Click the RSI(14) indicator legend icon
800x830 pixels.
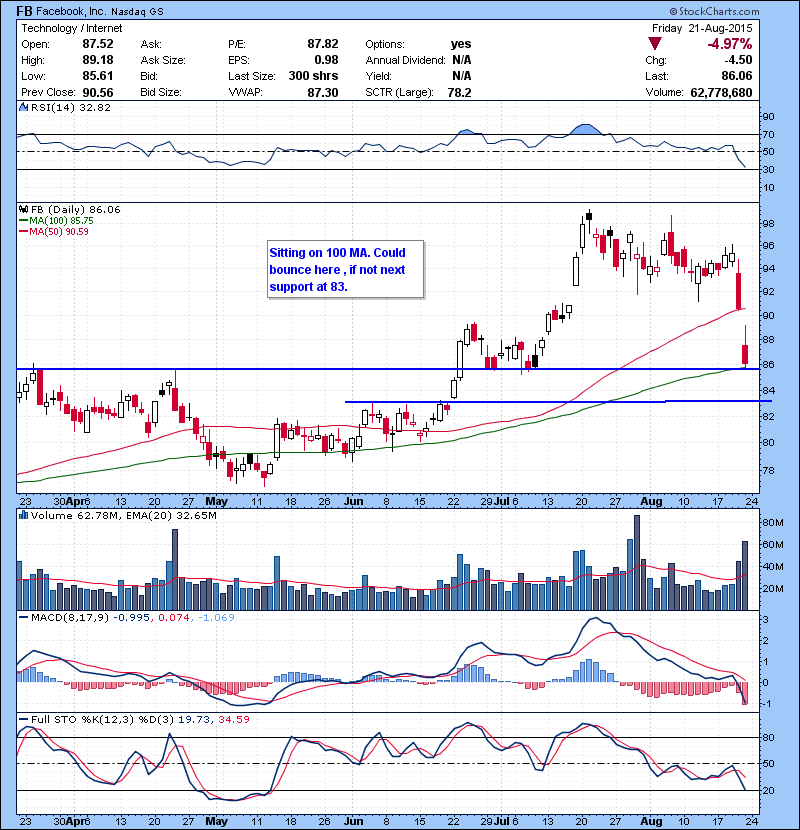point(23,107)
